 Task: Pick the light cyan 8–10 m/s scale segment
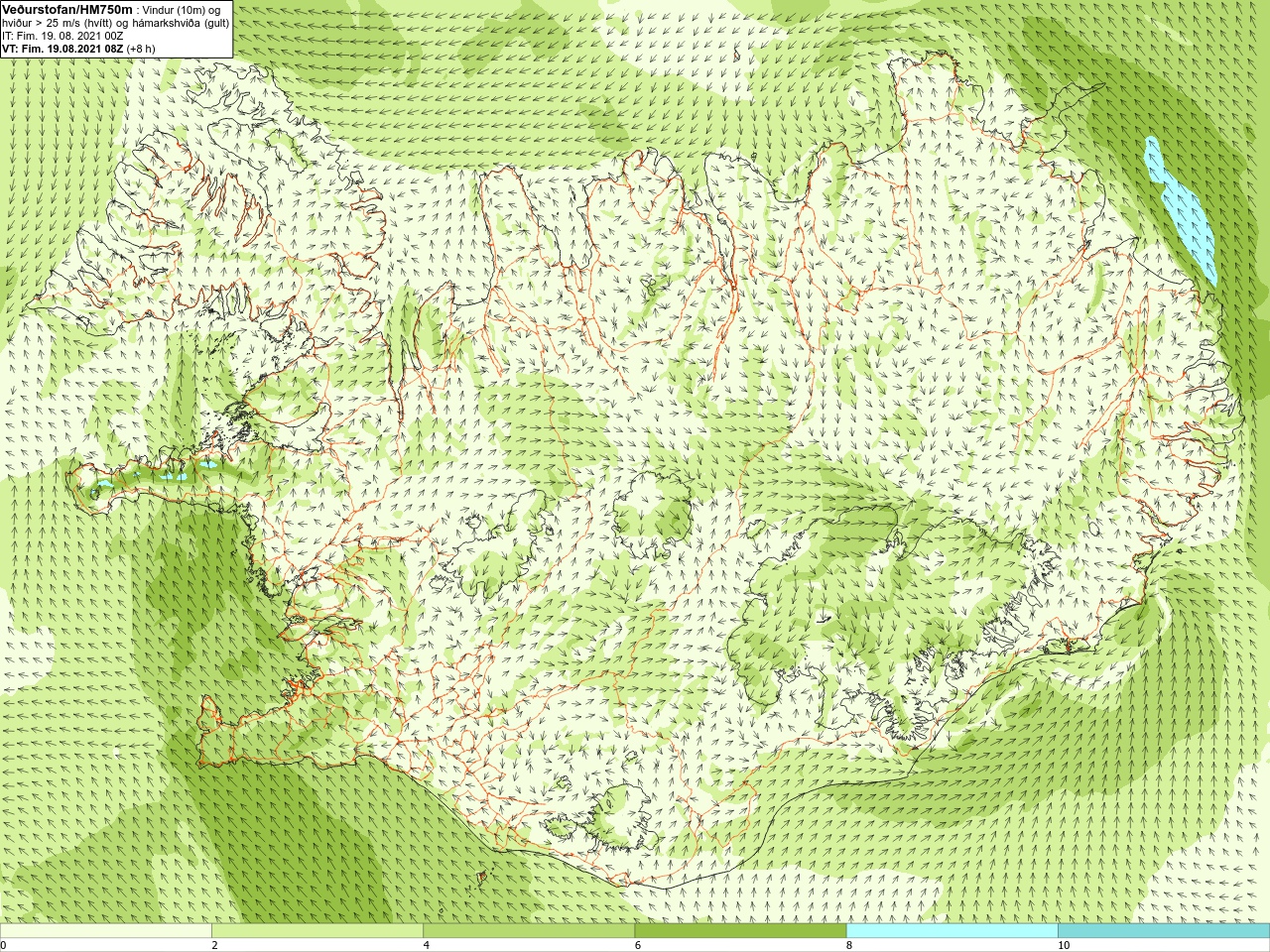pyautogui.click(x=952, y=931)
